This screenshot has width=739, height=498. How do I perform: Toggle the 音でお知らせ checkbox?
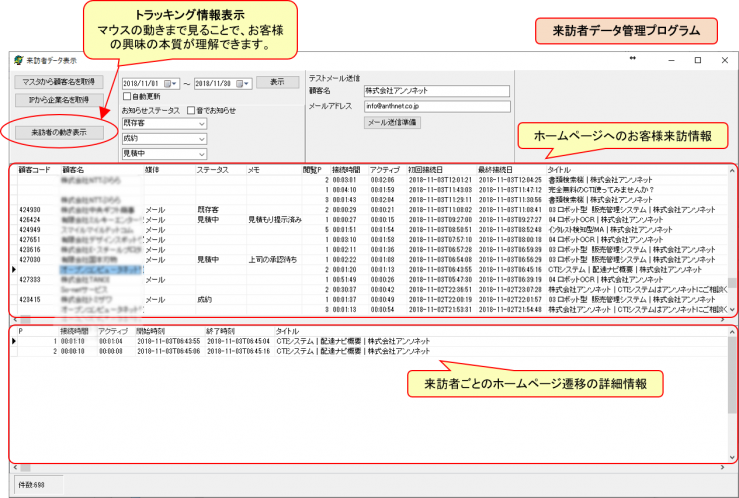(x=191, y=110)
